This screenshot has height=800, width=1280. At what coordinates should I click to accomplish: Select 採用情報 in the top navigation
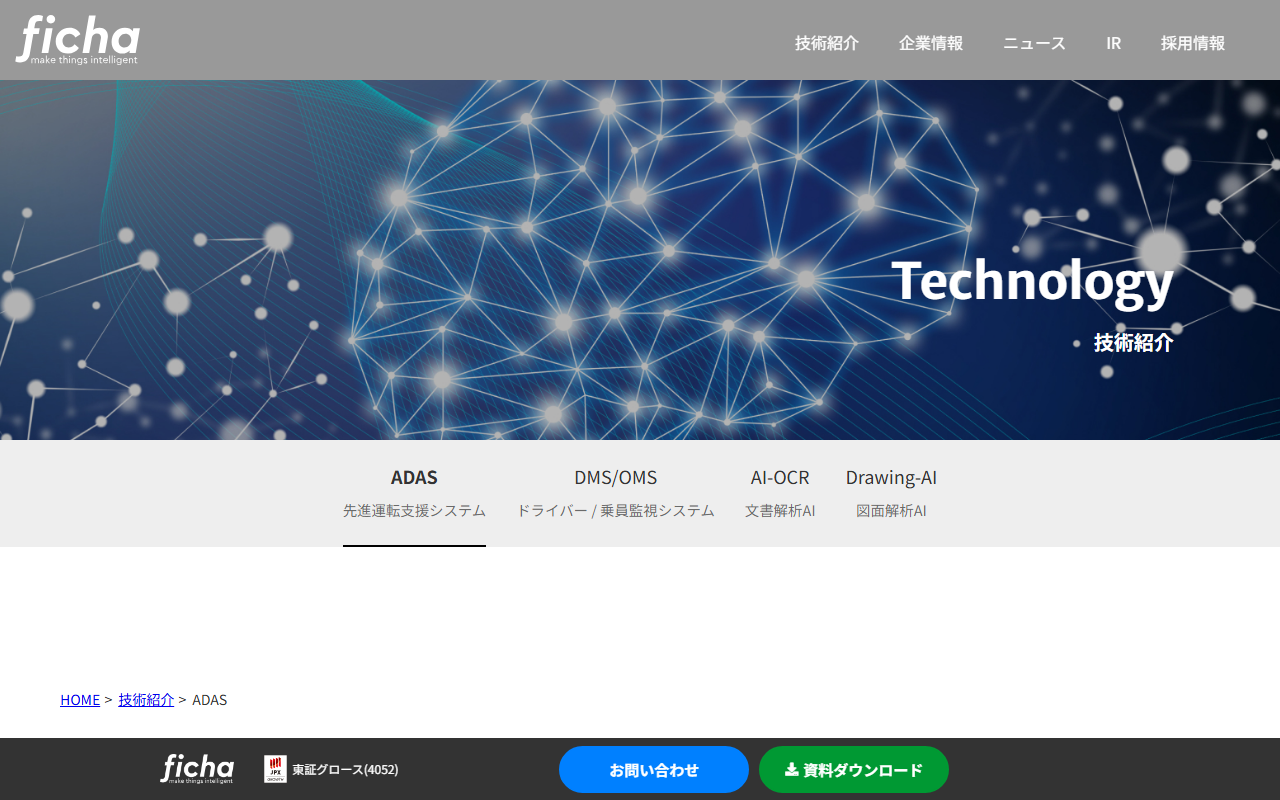[1192, 43]
